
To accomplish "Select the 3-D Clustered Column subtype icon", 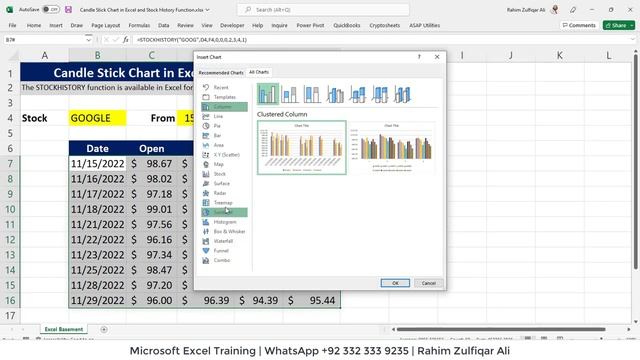I will pos(335,94).
